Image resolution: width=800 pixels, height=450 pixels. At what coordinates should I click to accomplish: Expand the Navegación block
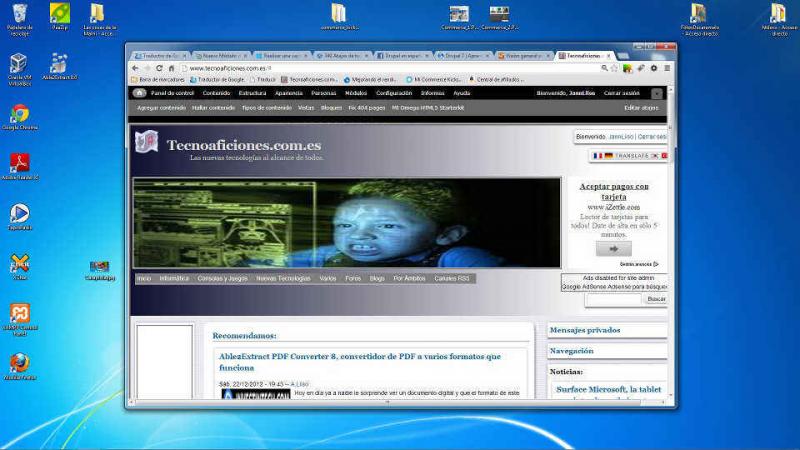tap(571, 351)
